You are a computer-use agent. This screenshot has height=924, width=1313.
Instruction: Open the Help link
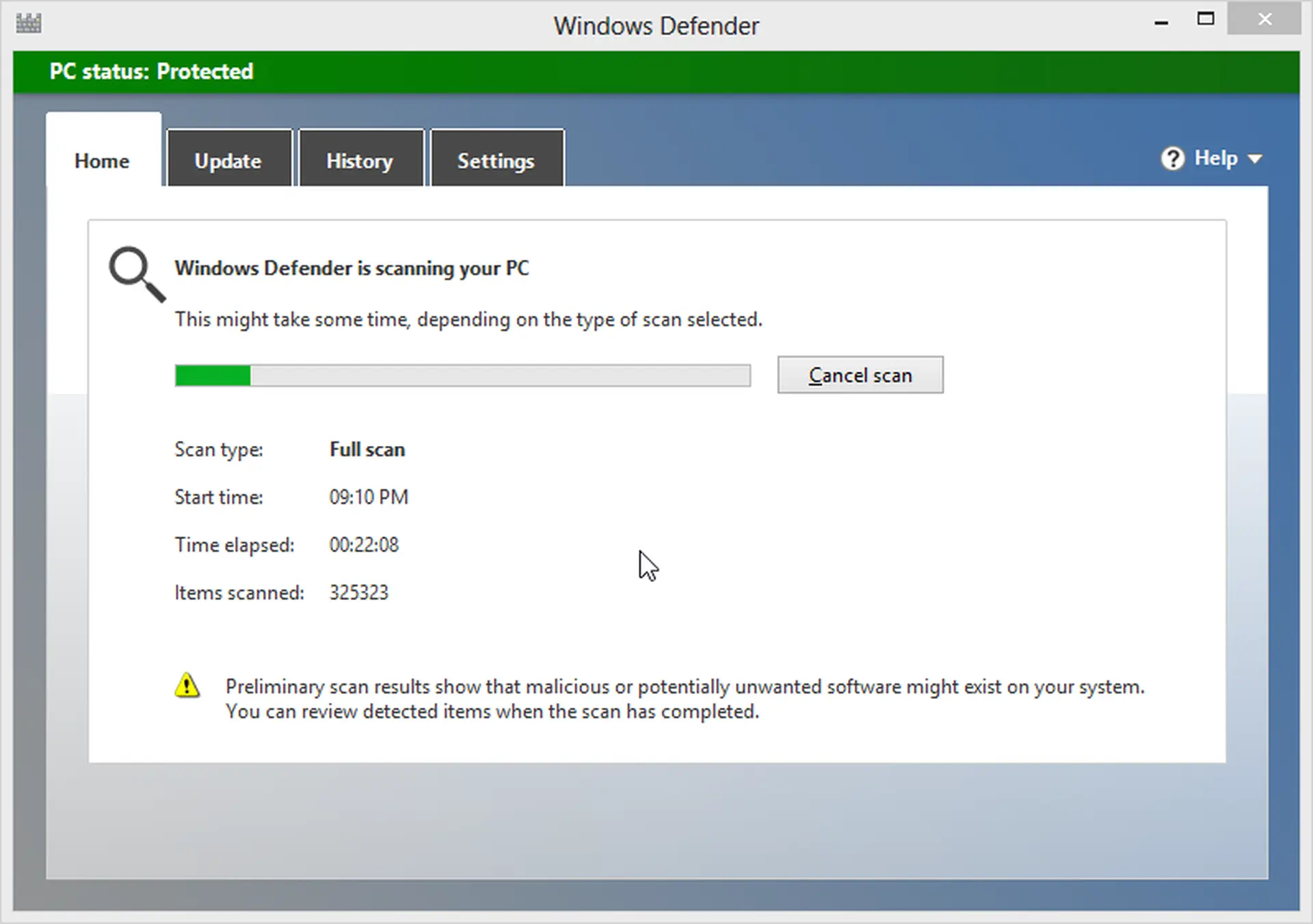(x=1215, y=158)
